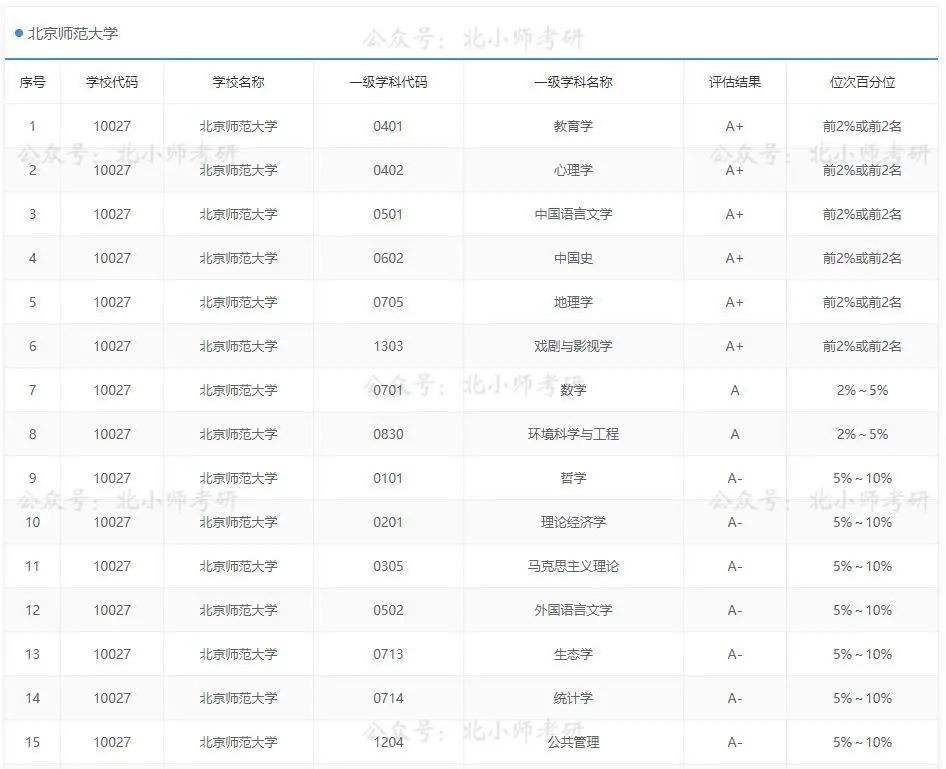The width and height of the screenshot is (946, 769).
Task: Click the A- result for 哲学
Action: pos(734,478)
